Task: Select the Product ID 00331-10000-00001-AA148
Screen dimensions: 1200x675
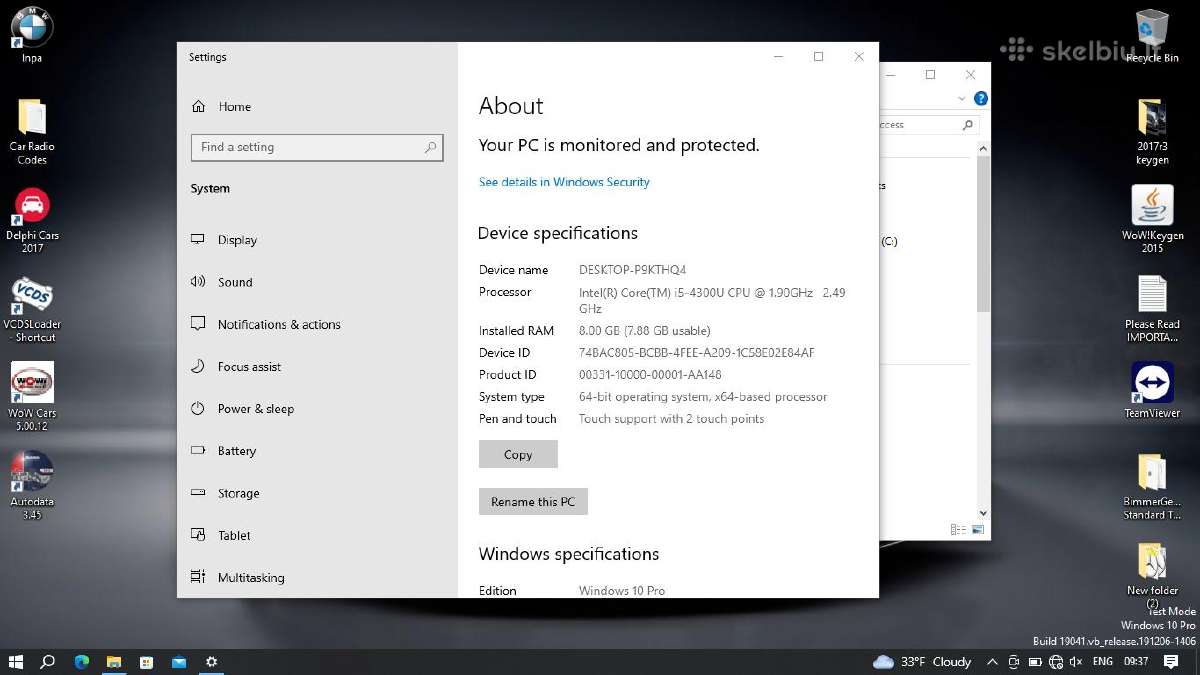Action: (650, 375)
